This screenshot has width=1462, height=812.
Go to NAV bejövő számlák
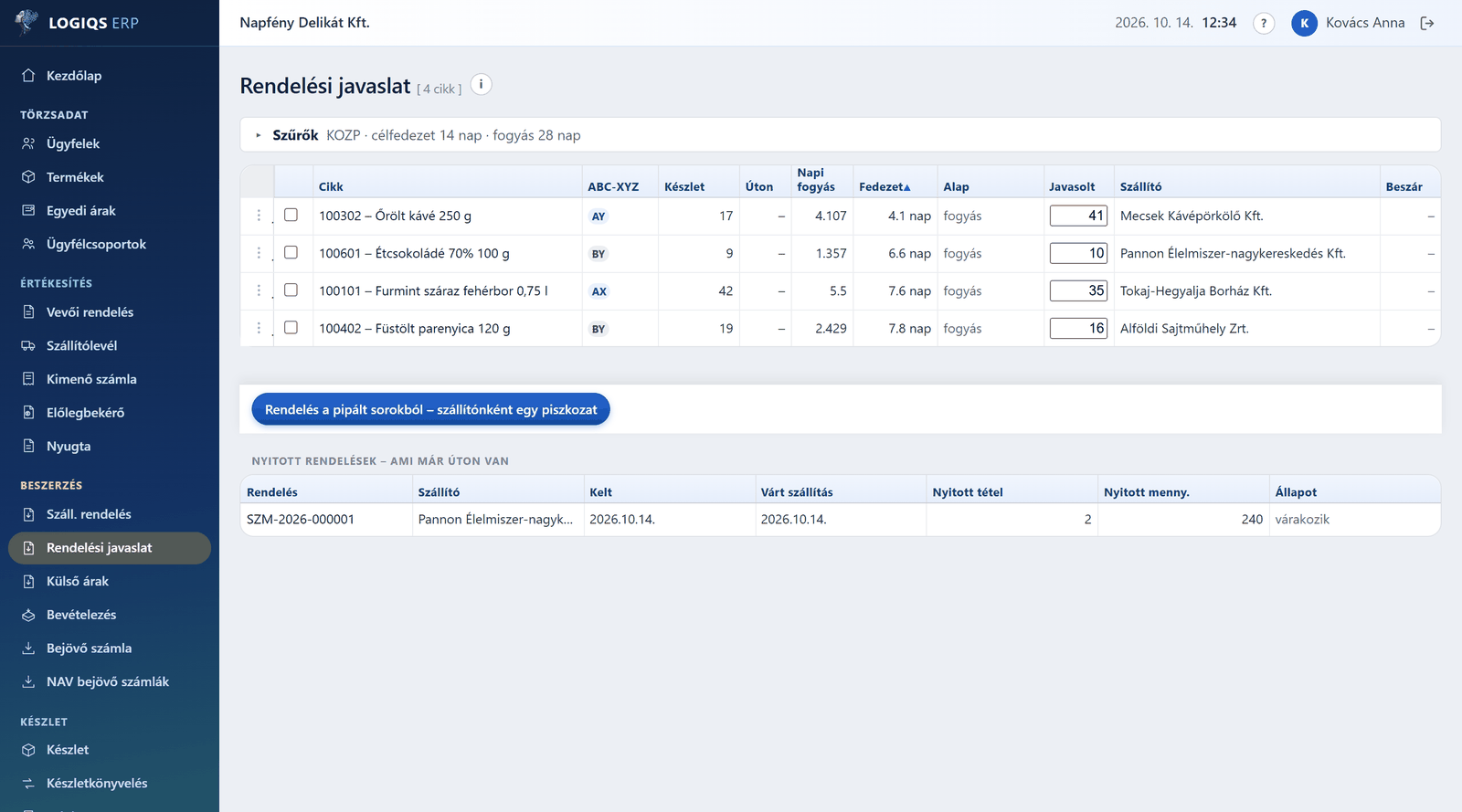click(x=110, y=681)
